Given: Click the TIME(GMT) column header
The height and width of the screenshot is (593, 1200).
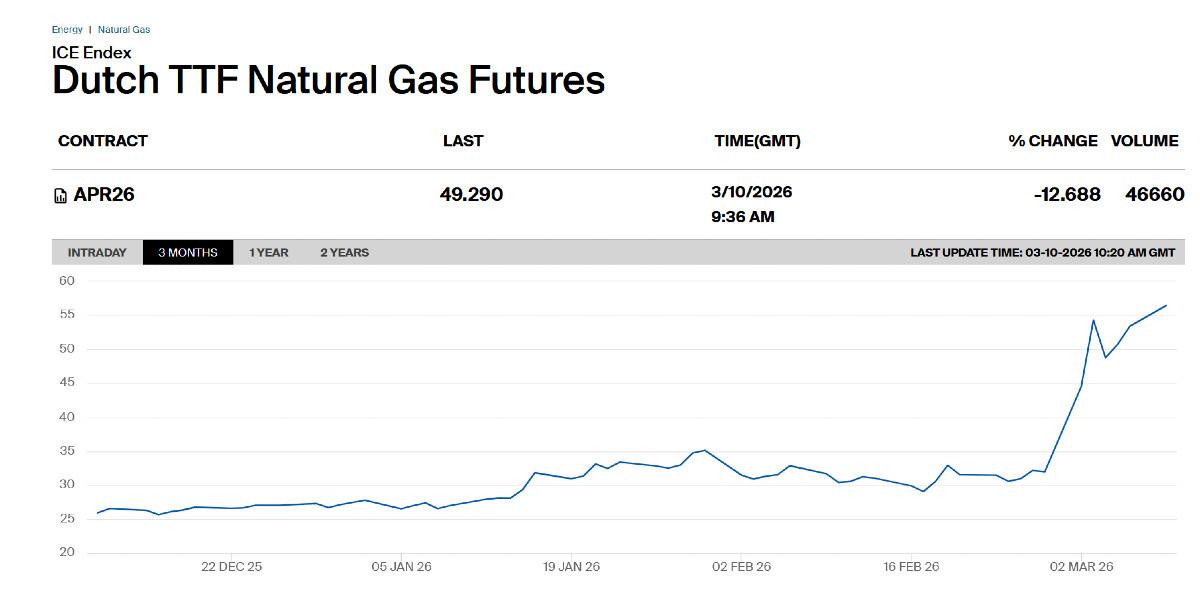Looking at the screenshot, I should (x=757, y=141).
